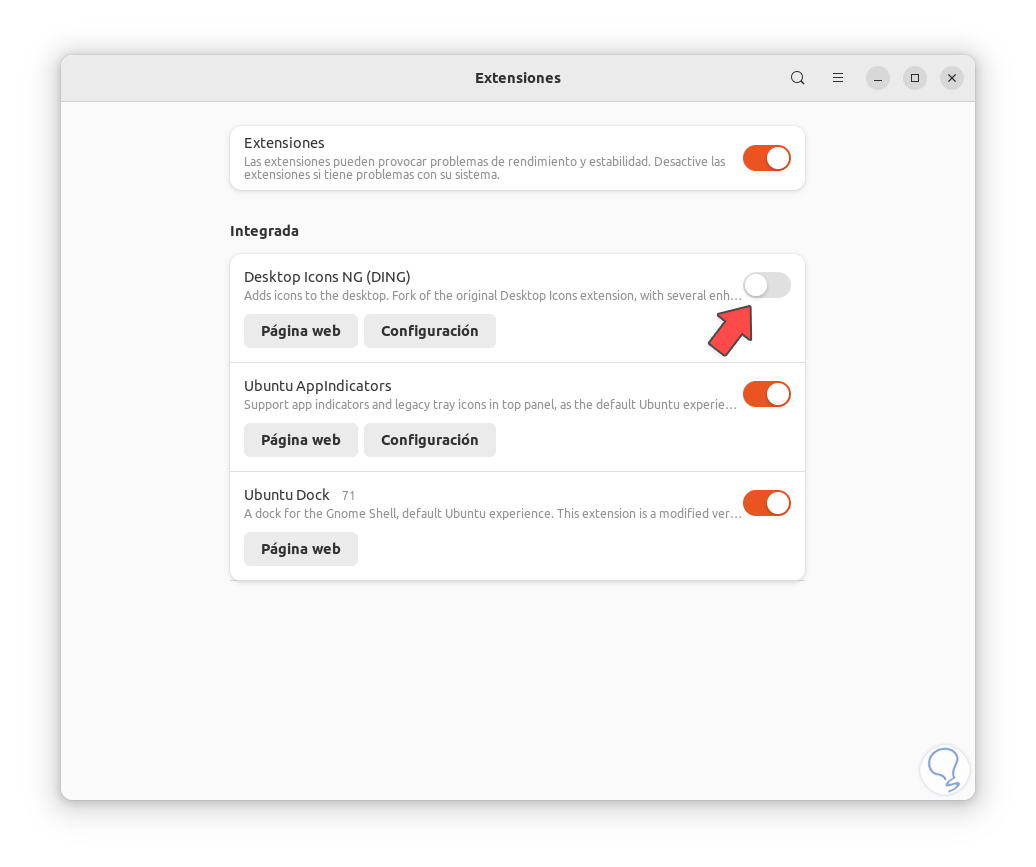Click the 71 count next to Ubuntu Dock

tap(347, 495)
